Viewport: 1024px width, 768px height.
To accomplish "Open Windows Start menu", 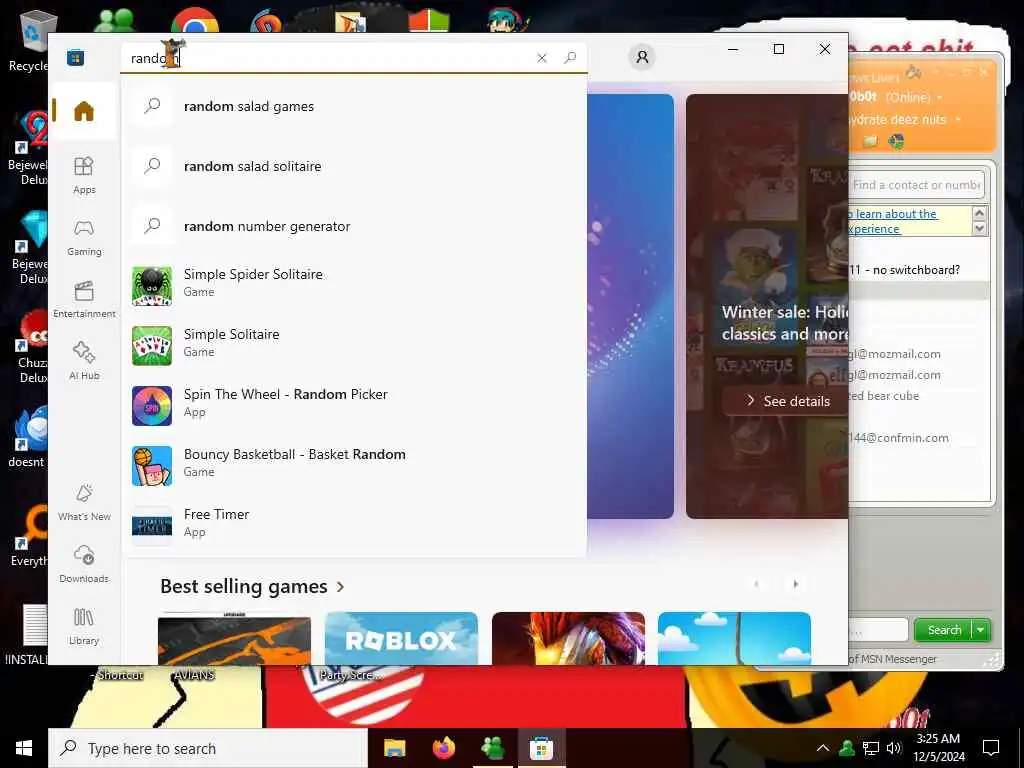I will coord(24,748).
